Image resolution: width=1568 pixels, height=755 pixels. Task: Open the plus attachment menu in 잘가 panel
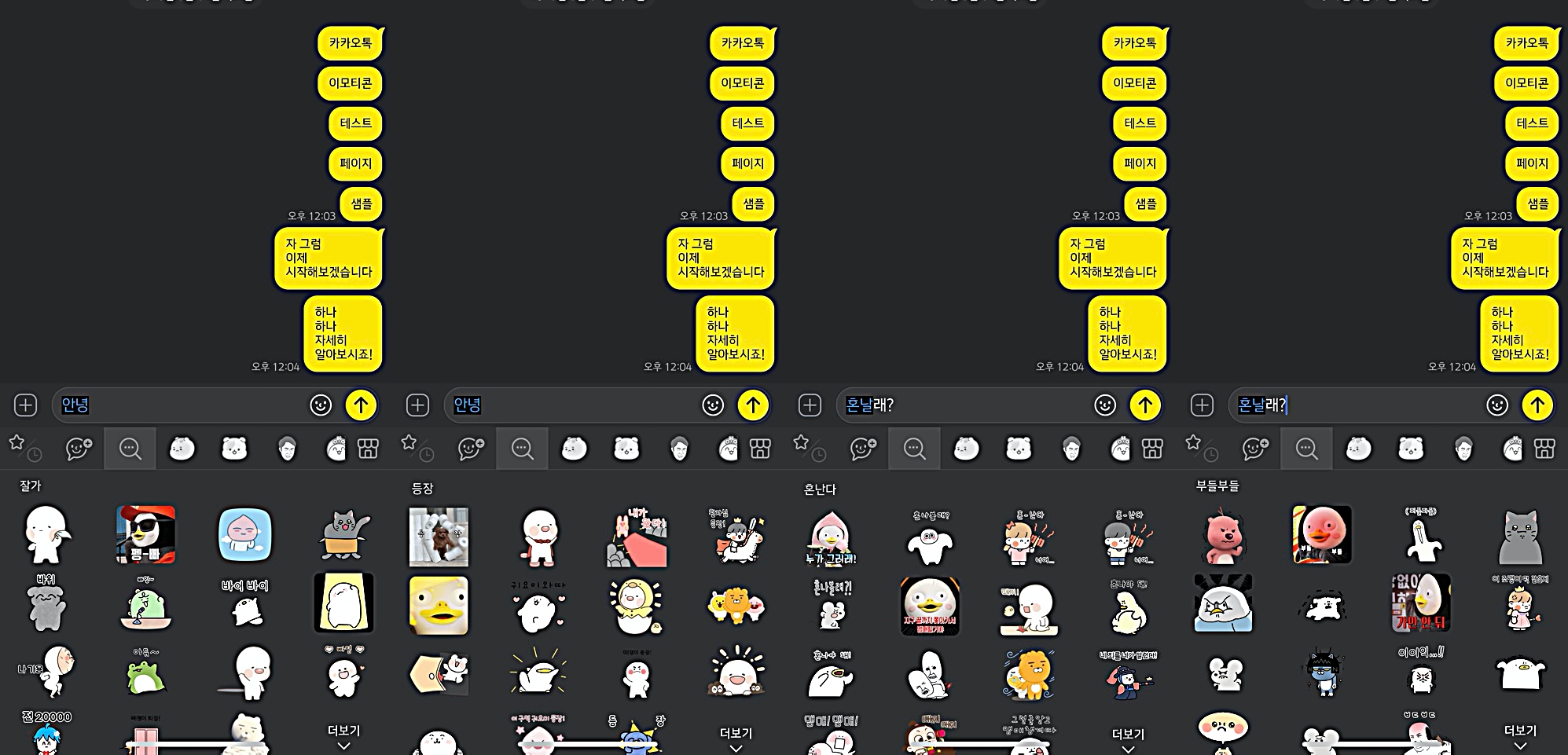[26, 405]
